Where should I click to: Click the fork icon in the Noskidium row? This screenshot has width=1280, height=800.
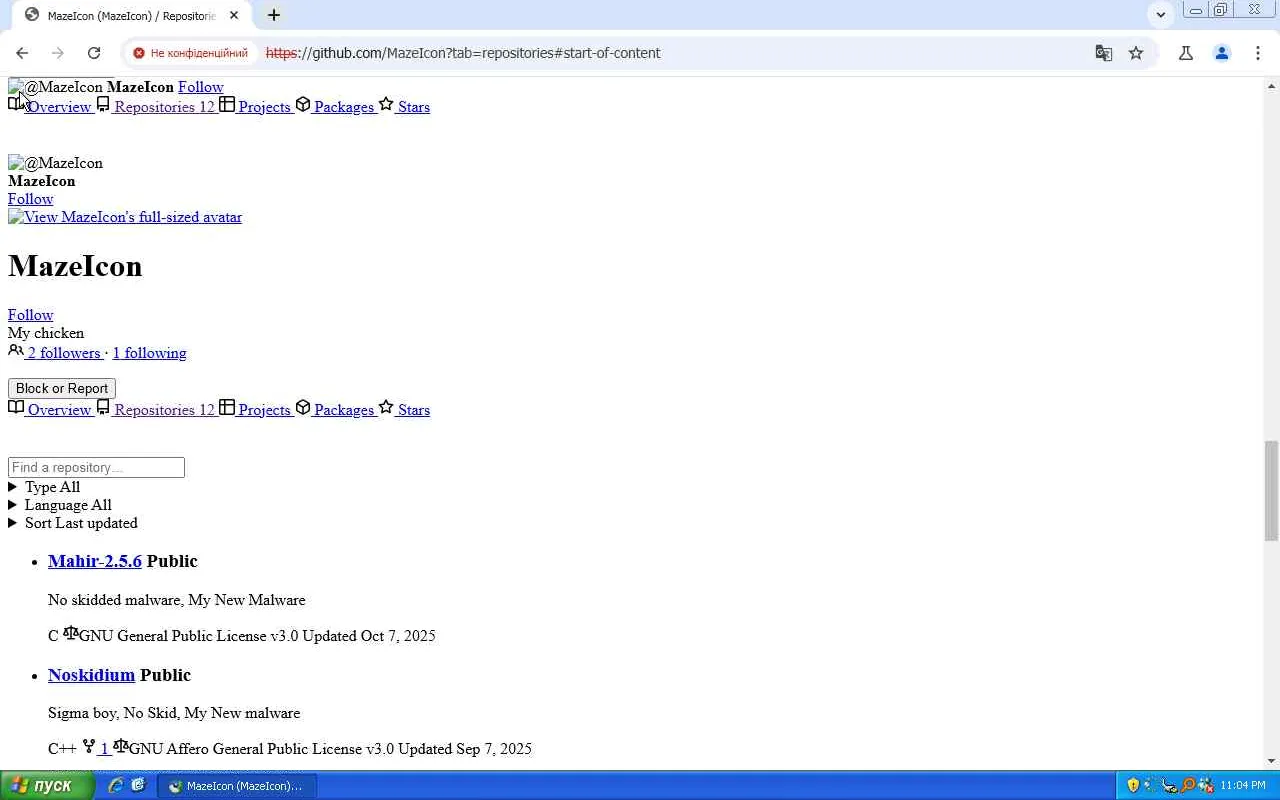[x=89, y=746]
